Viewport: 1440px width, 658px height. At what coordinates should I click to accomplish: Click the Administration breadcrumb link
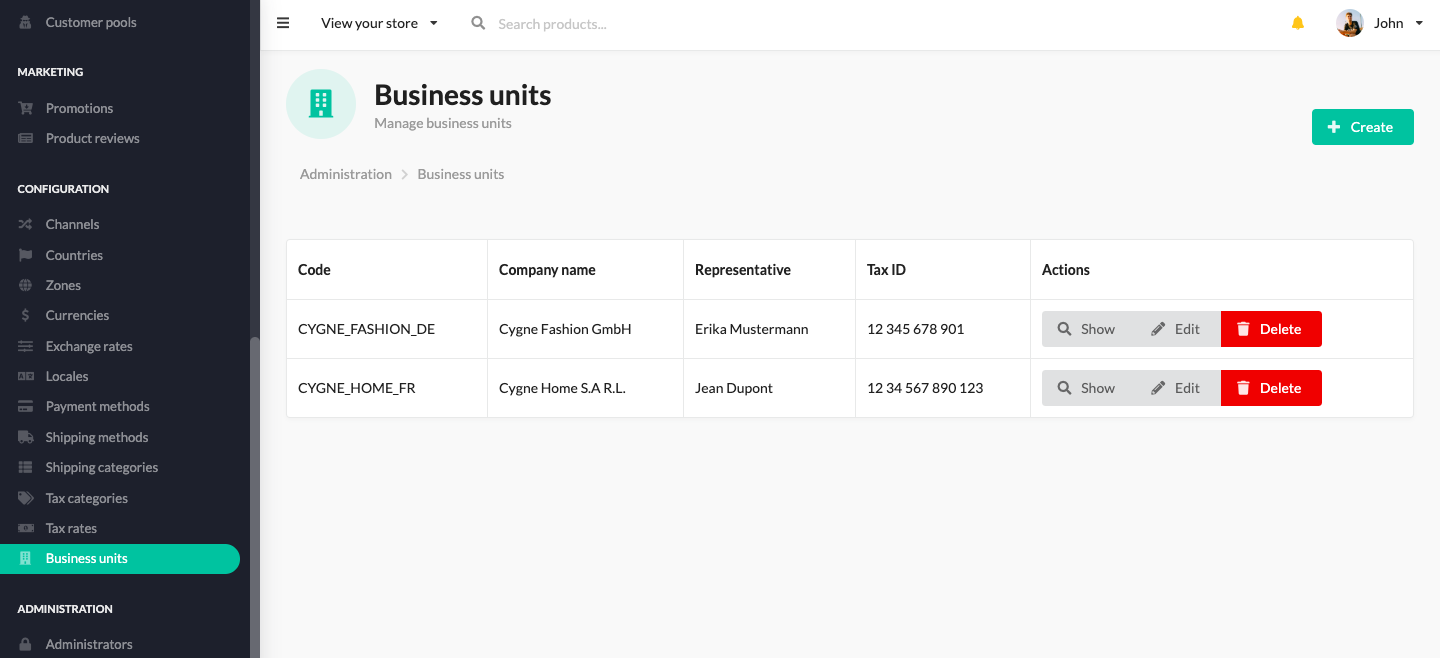(x=346, y=174)
